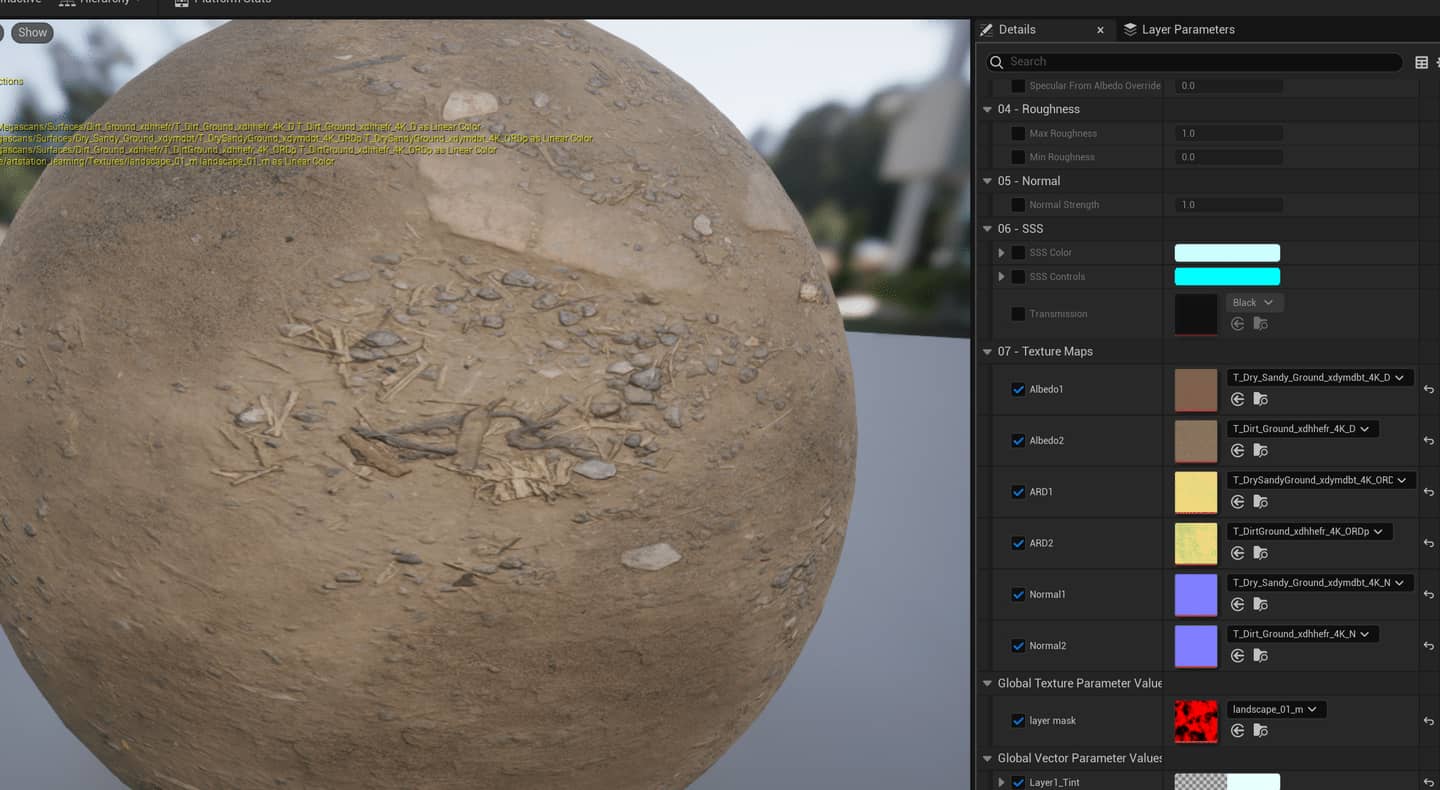Image resolution: width=1440 pixels, height=790 pixels.
Task: Enable Max Roughness override checkbox
Action: click(x=1018, y=133)
